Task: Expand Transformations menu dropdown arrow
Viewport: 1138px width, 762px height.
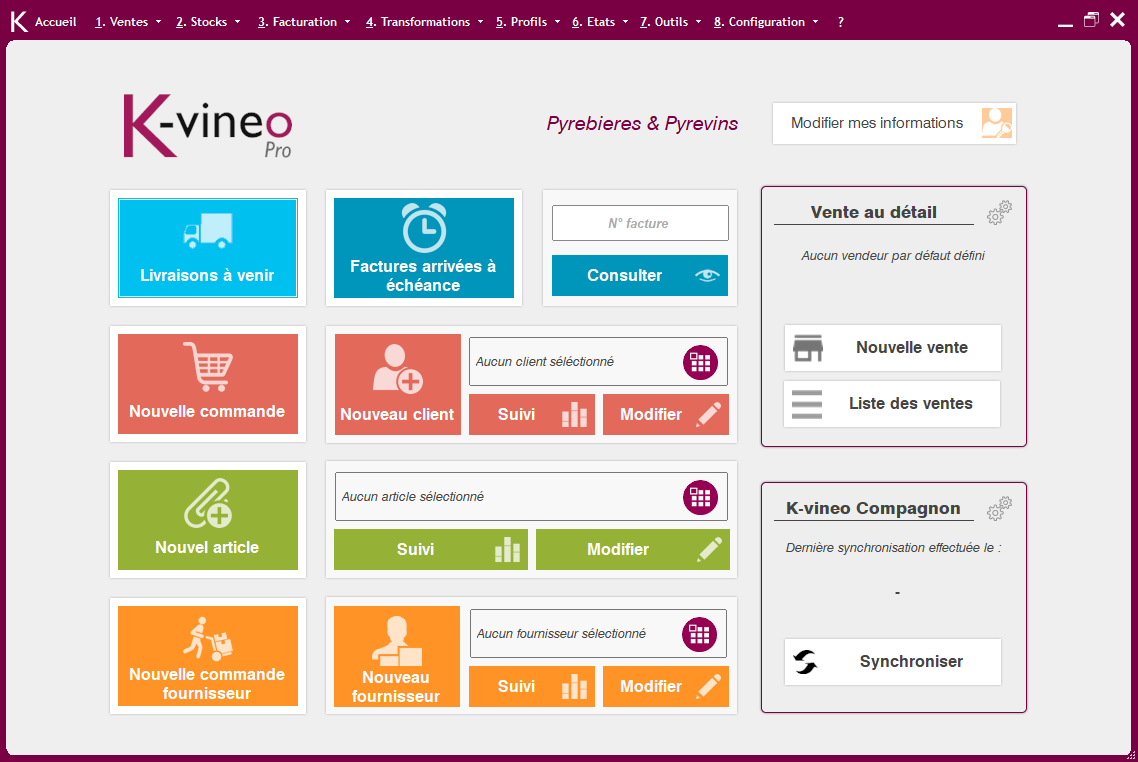Action: point(480,22)
